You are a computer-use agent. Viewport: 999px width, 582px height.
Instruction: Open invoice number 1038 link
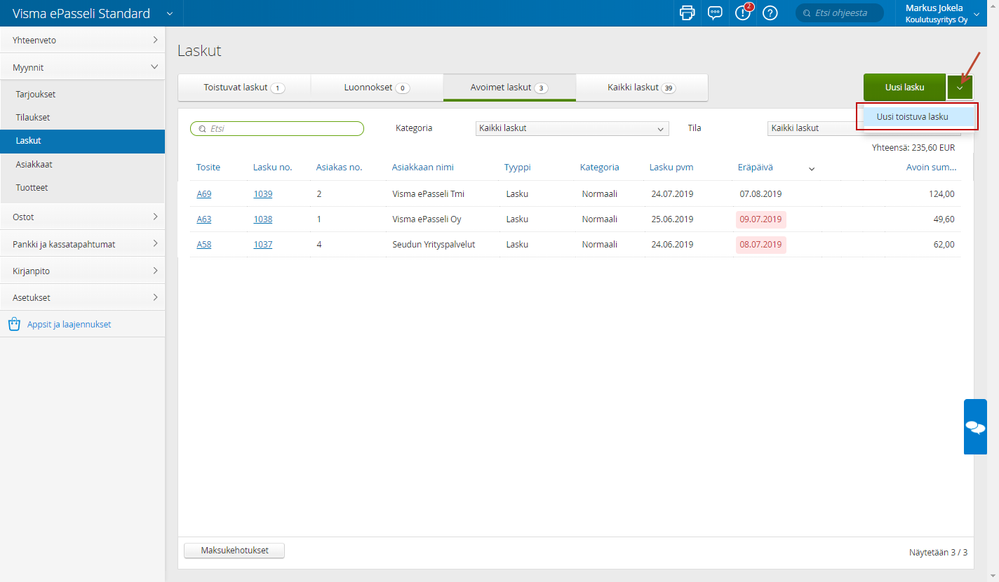click(x=262, y=219)
